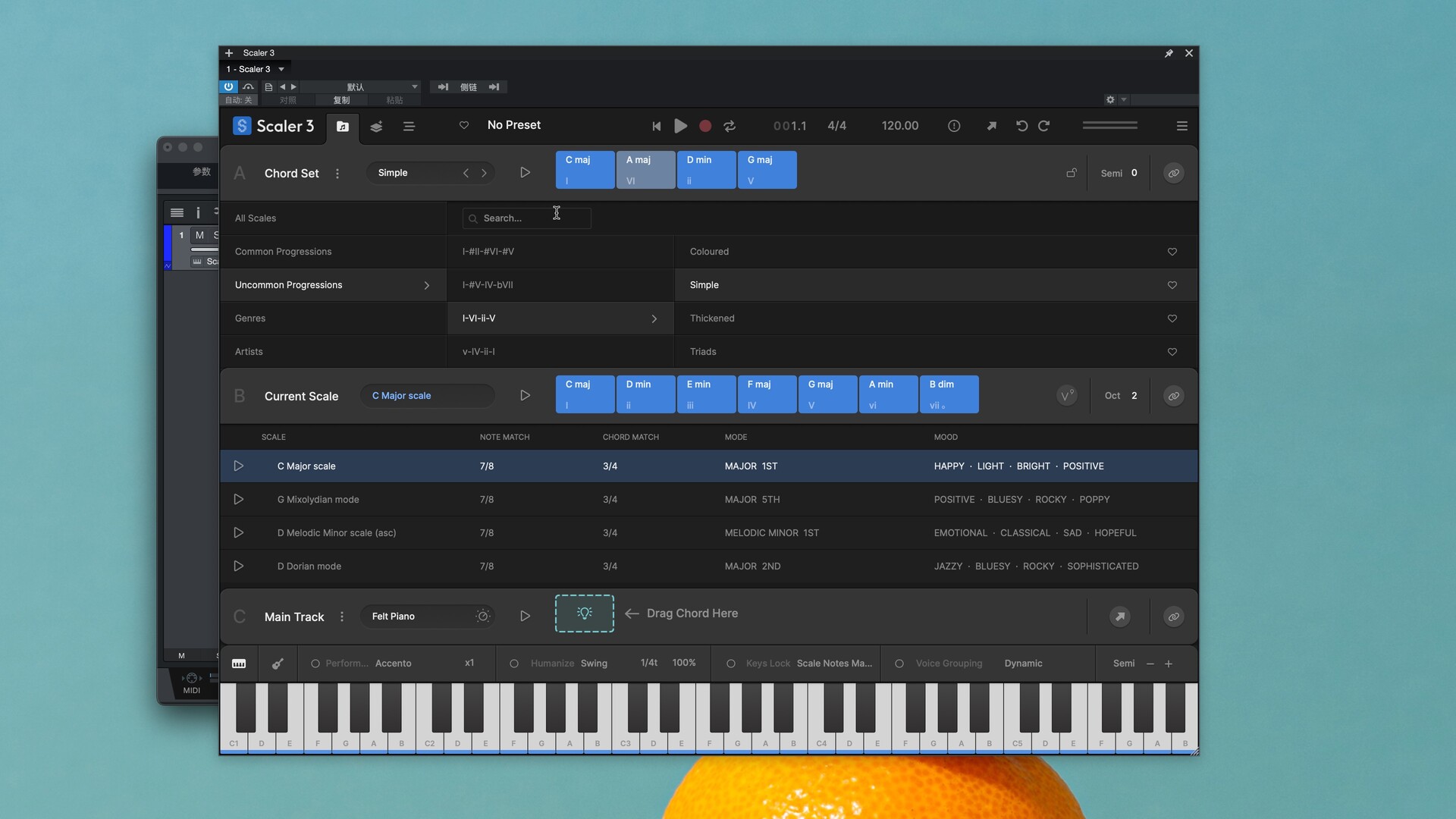Expand Uncommon Progressions chevron
Screen dimensions: 1456x819
coord(427,285)
